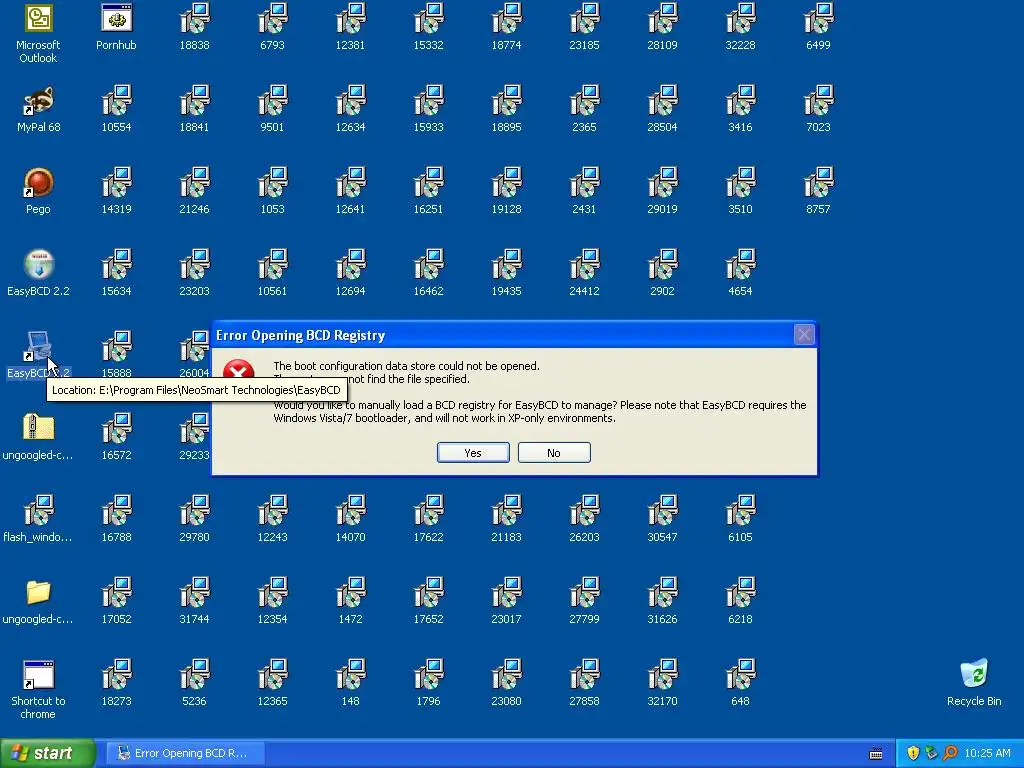Select the installer icon labeled 8757
This screenshot has height=768, width=1024.
818,182
